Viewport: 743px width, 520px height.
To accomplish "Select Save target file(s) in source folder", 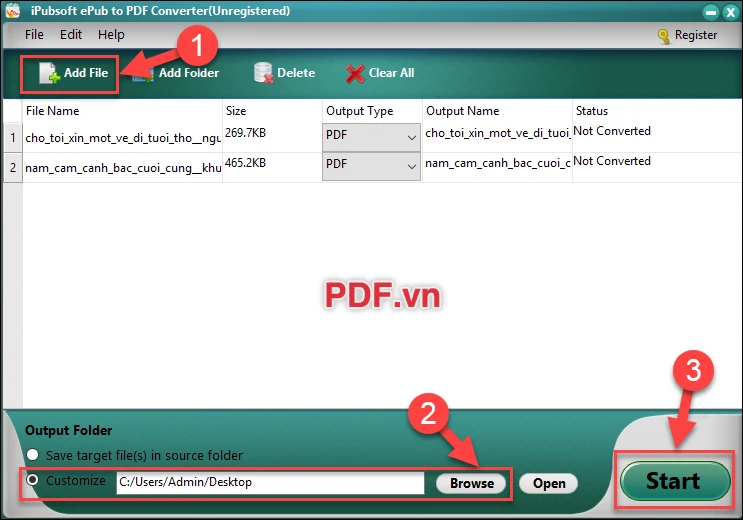I will [33, 455].
